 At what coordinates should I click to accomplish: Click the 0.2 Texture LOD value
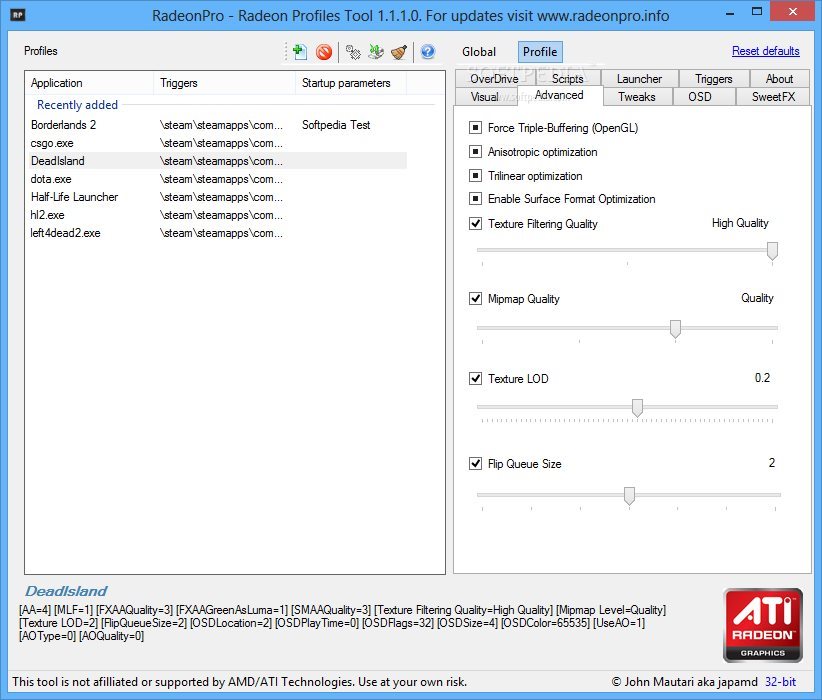coord(762,378)
